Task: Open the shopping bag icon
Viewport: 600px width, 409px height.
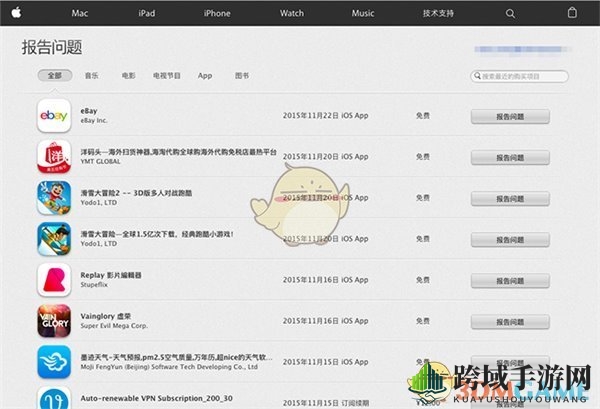Action: (572, 13)
